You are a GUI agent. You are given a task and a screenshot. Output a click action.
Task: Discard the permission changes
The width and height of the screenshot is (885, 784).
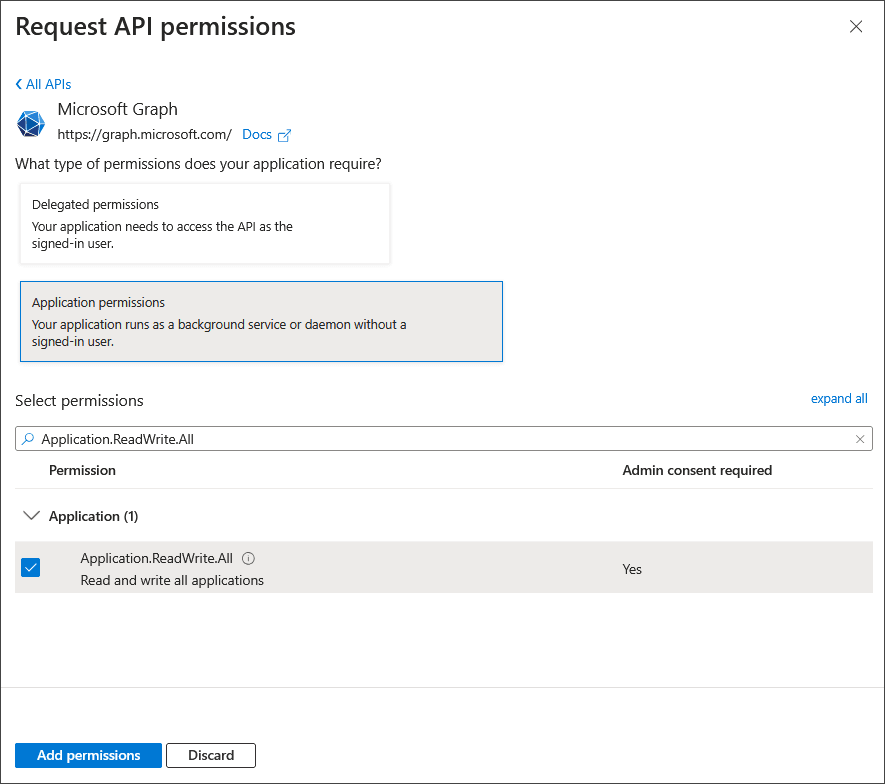(x=210, y=755)
